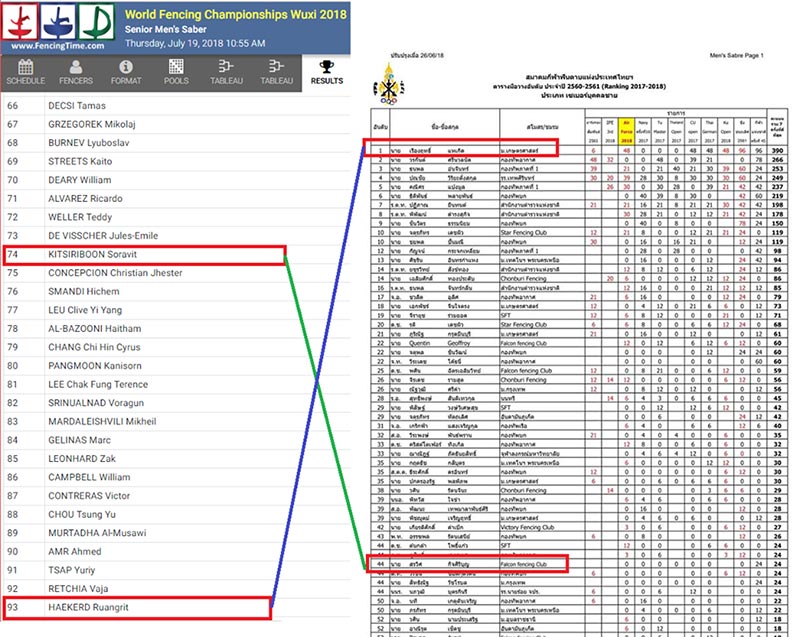The image size is (800, 637).
Task: Click the Format info icon
Action: coord(126,67)
